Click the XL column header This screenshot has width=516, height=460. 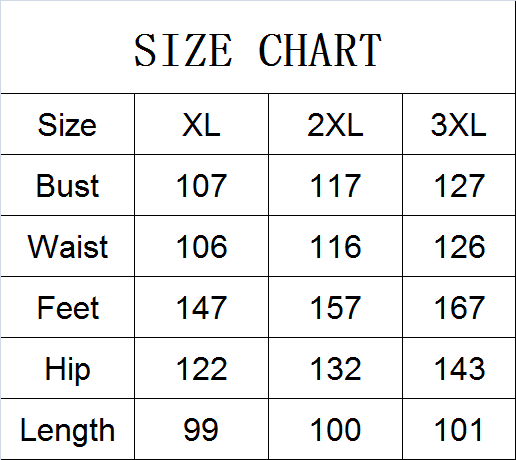(x=201, y=124)
